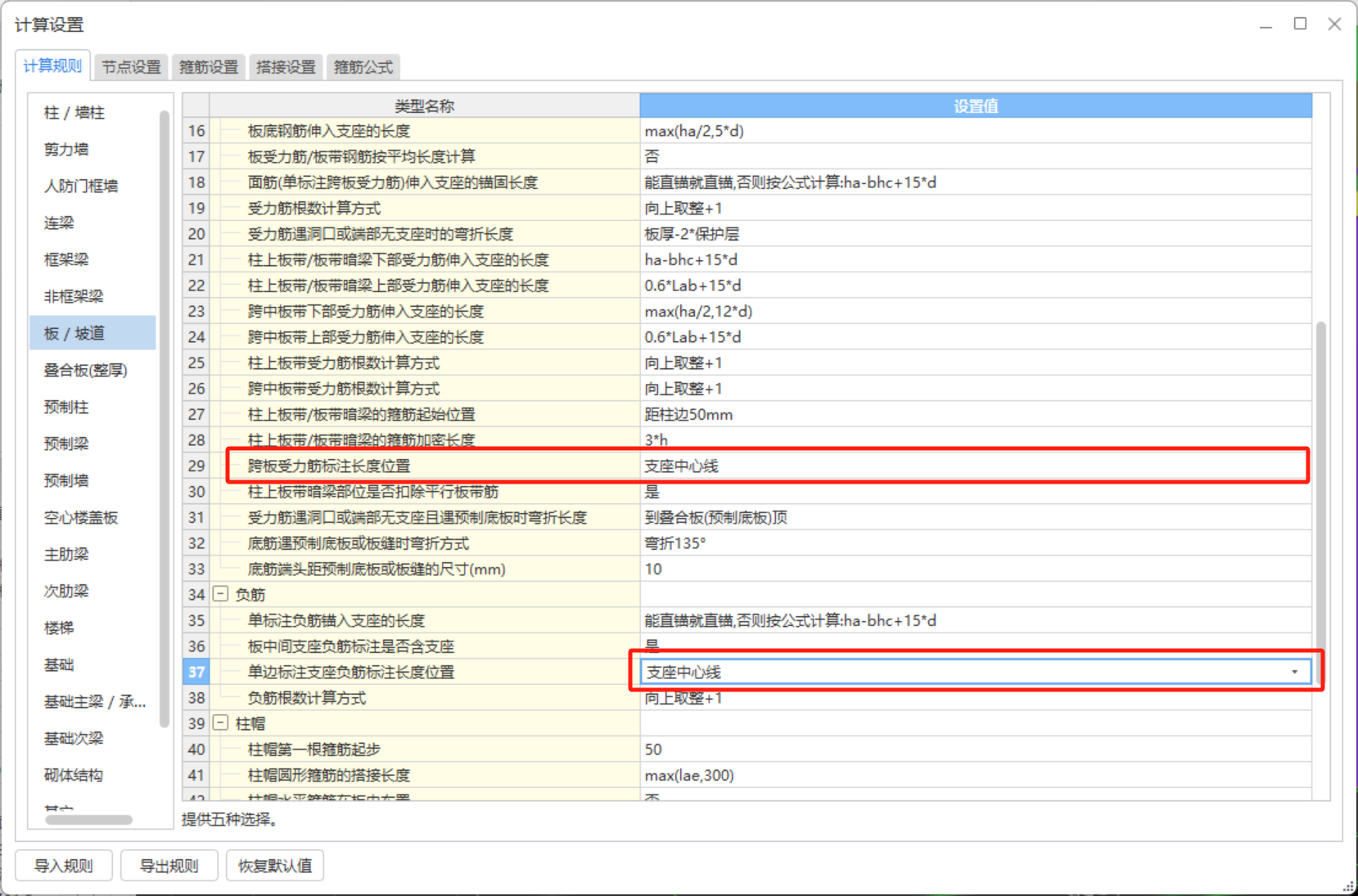Viewport: 1358px width, 896px height.
Task: Click the 否 value in row 17
Action: 976,156
